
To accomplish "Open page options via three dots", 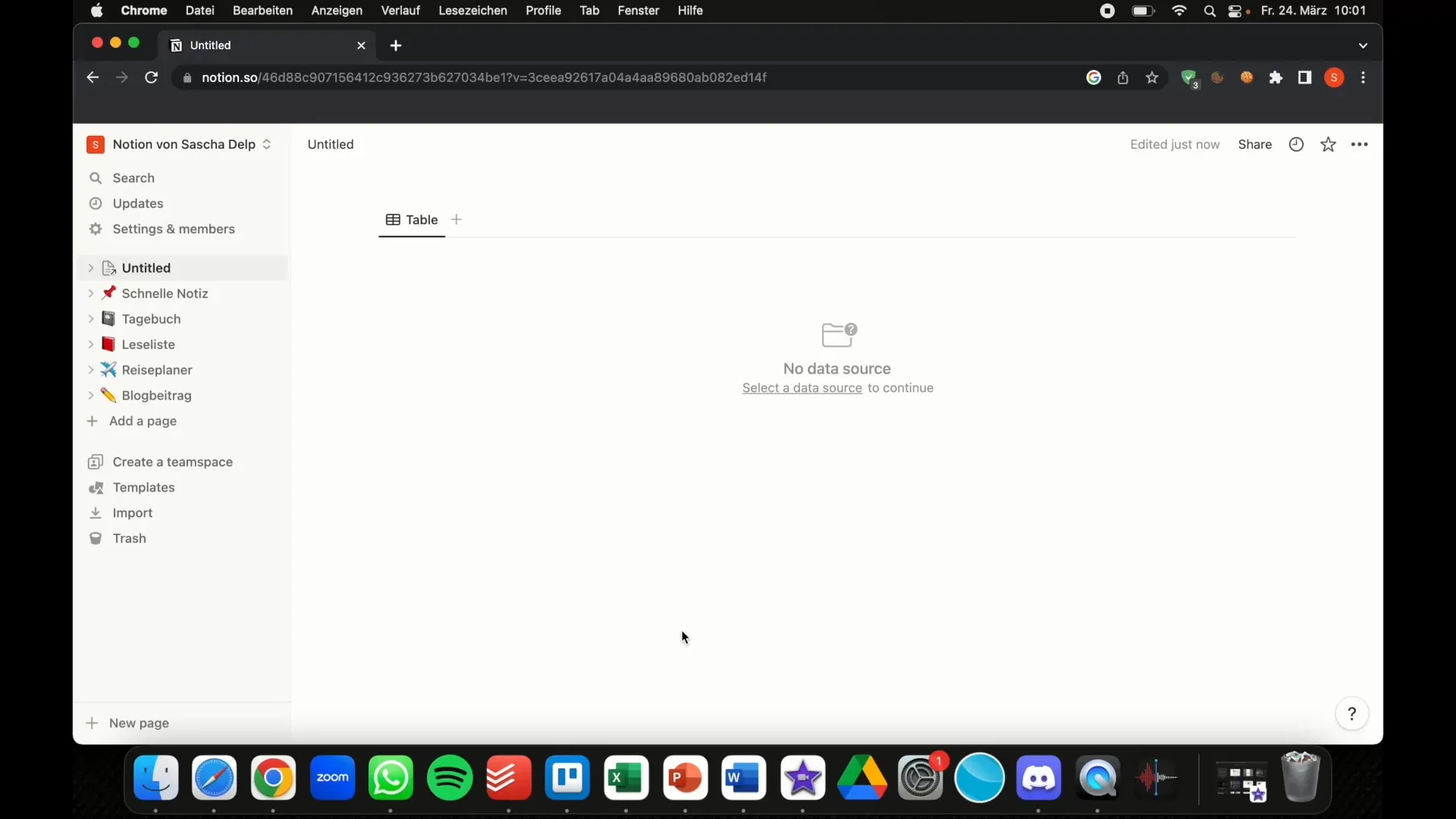I will click(x=1360, y=143).
